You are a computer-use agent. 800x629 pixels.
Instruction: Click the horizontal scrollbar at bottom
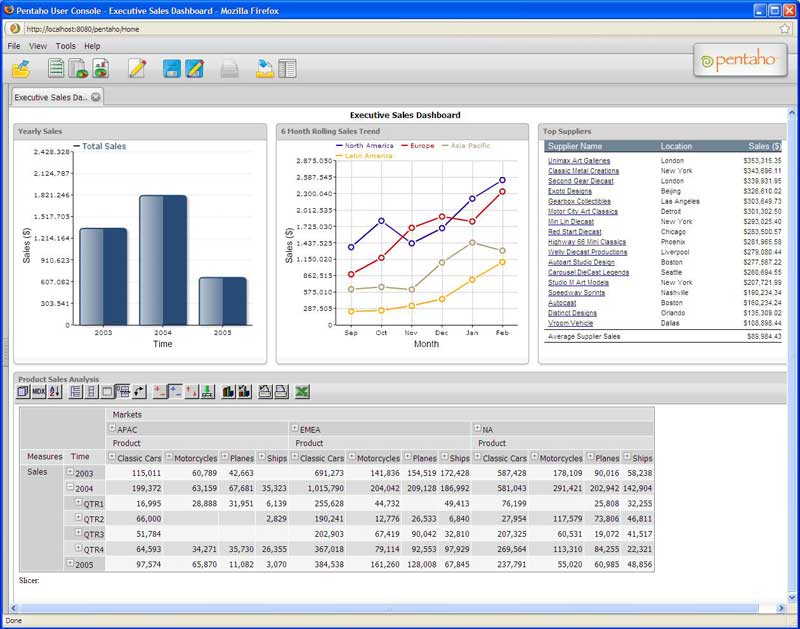click(389, 608)
